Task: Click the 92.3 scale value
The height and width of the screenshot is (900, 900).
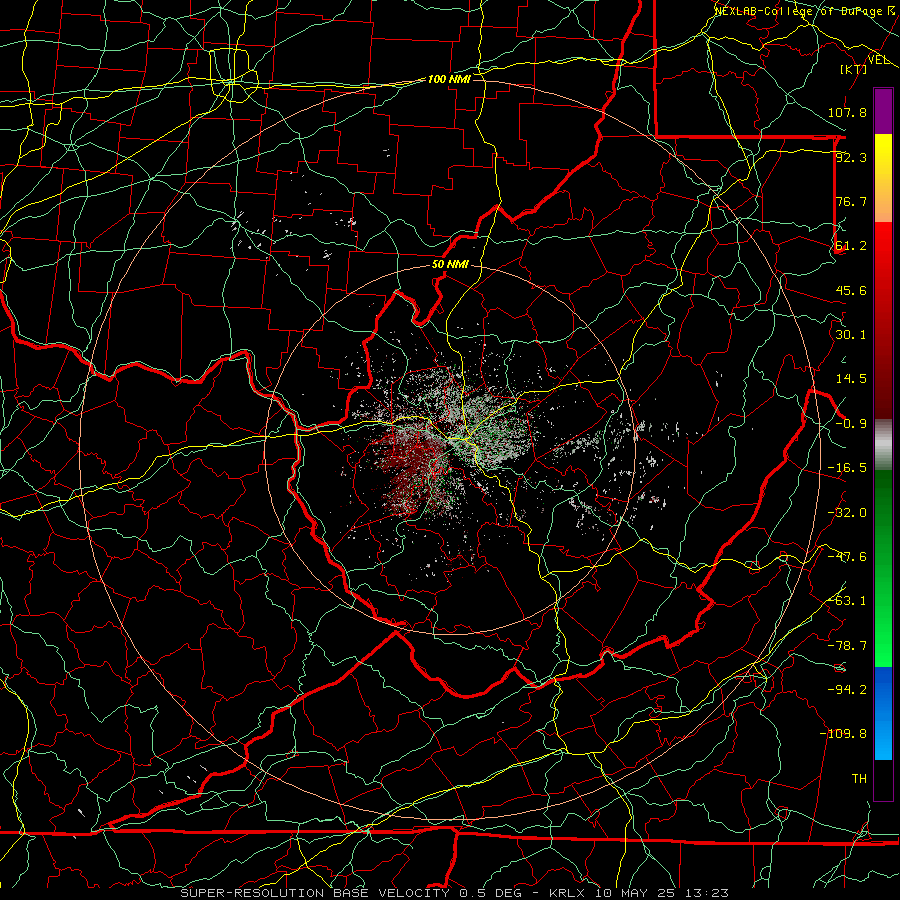Action: 851,157
